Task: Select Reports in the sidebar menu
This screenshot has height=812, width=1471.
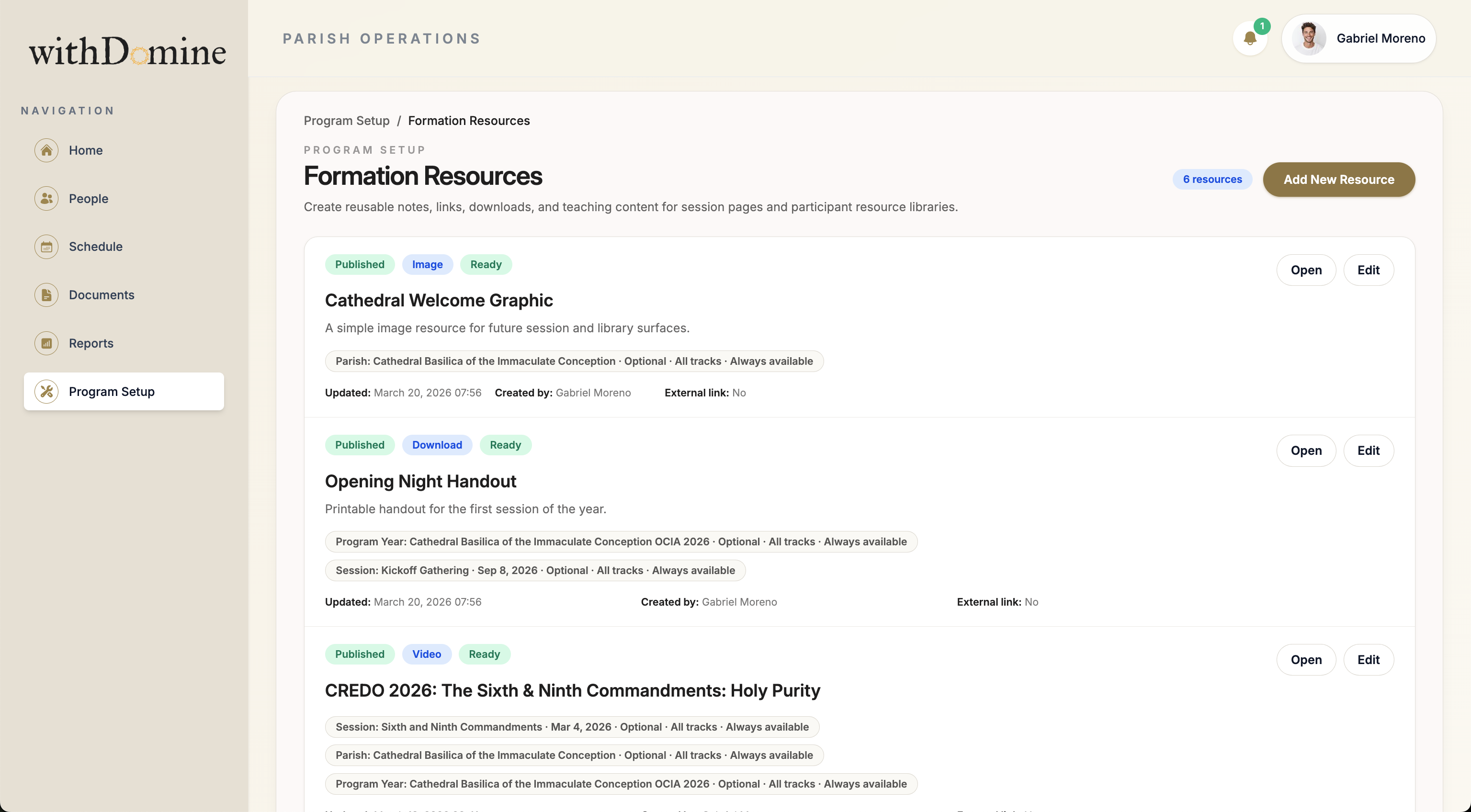Action: 91,343
